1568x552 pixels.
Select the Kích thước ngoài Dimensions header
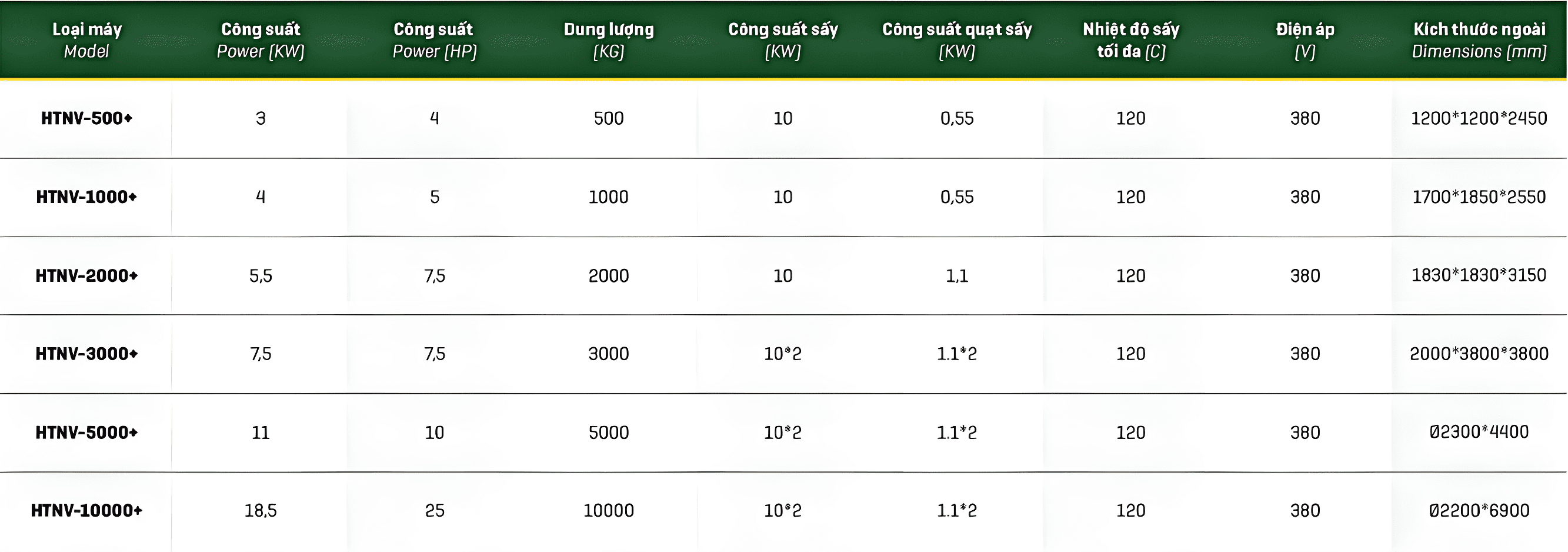[1479, 39]
